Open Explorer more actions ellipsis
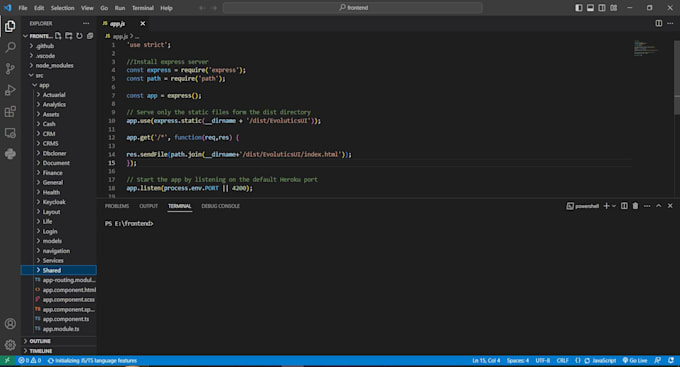The width and height of the screenshot is (680, 367). (x=86, y=23)
